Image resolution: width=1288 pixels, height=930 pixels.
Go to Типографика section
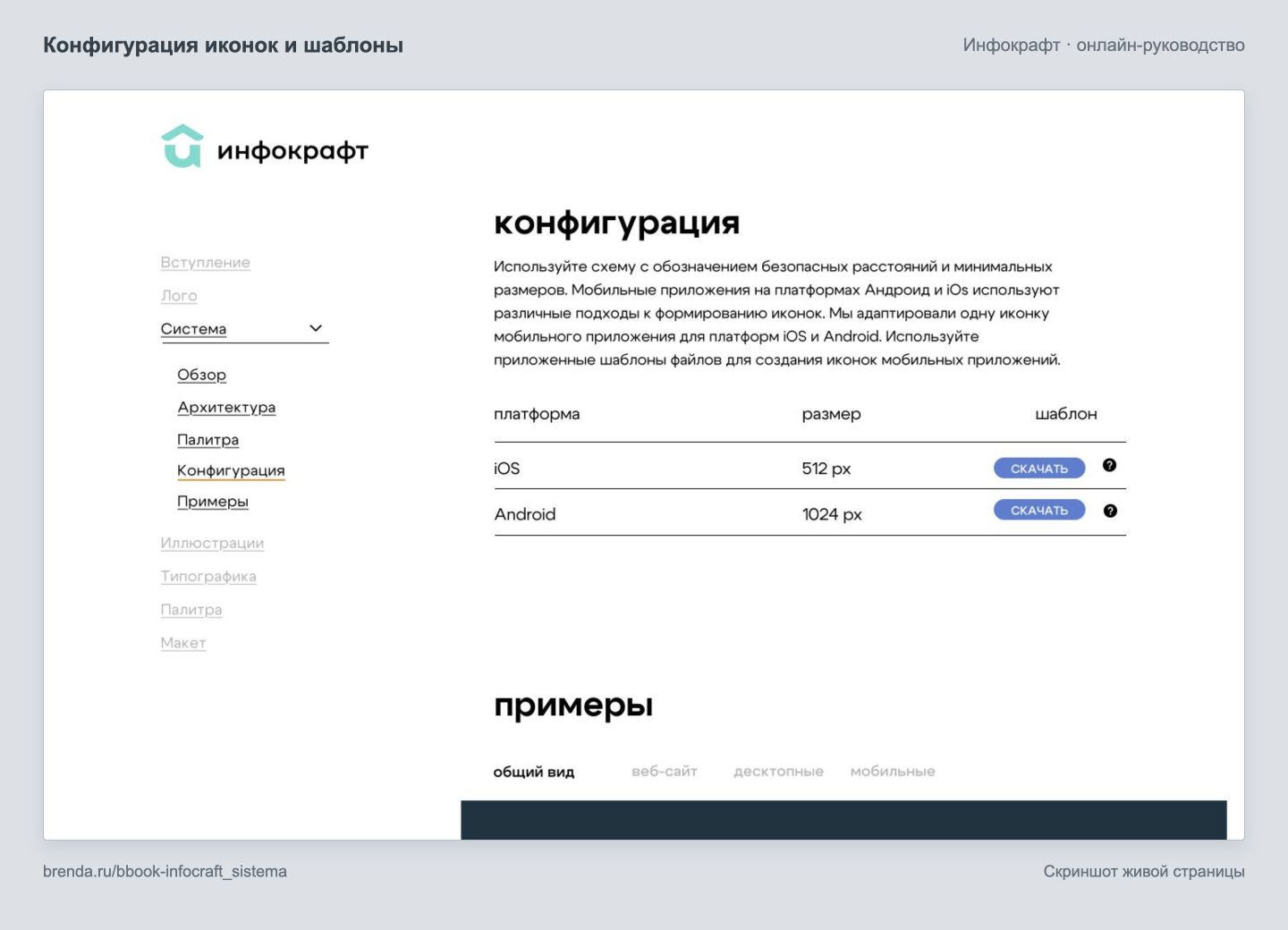point(208,577)
